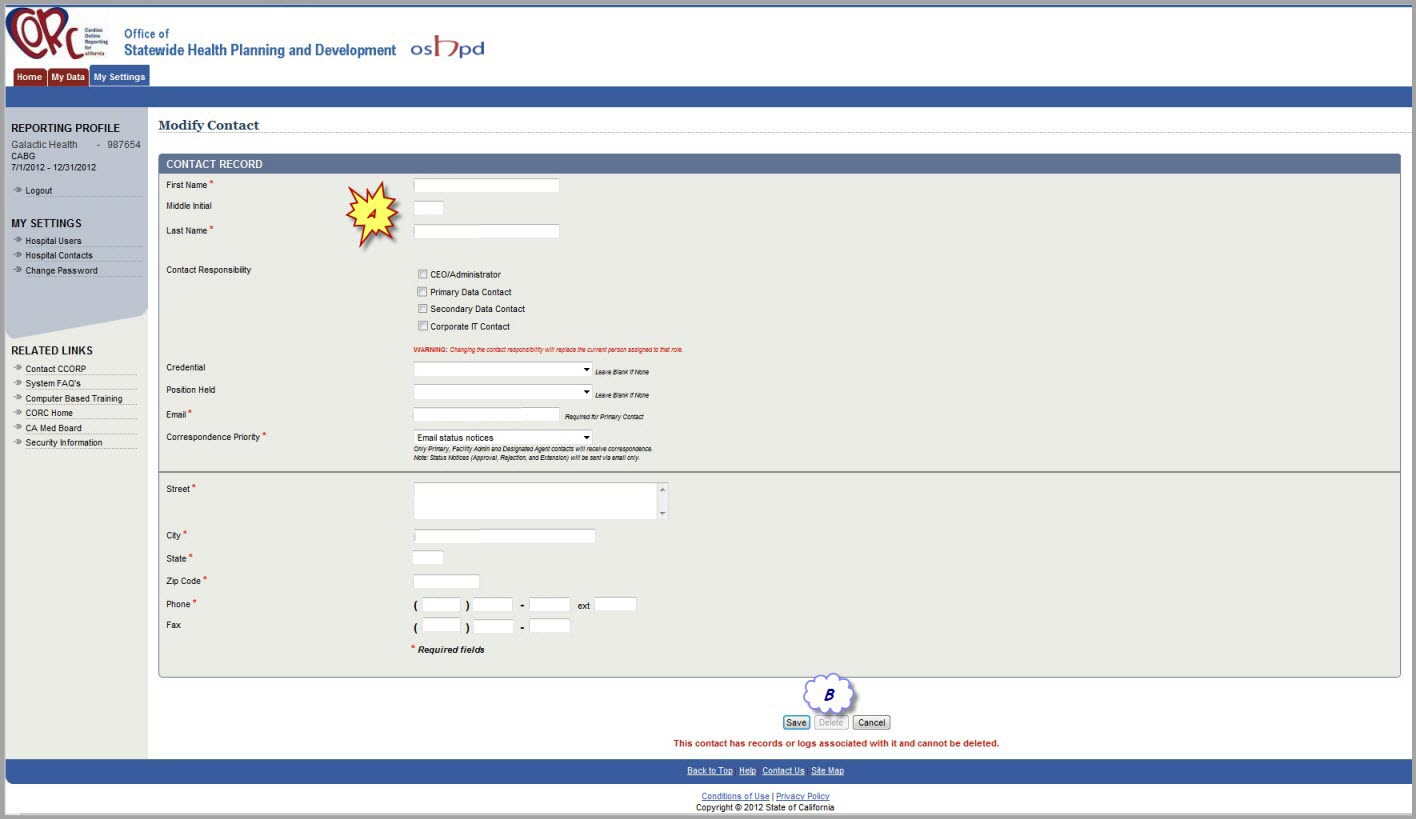The width and height of the screenshot is (1416, 819).
Task: Focus the State input field
Action: [x=428, y=558]
